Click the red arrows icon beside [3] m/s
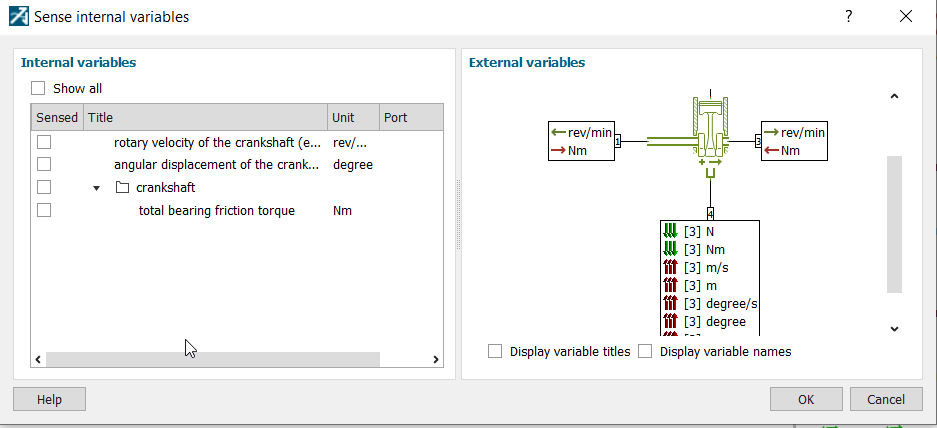 click(x=670, y=268)
